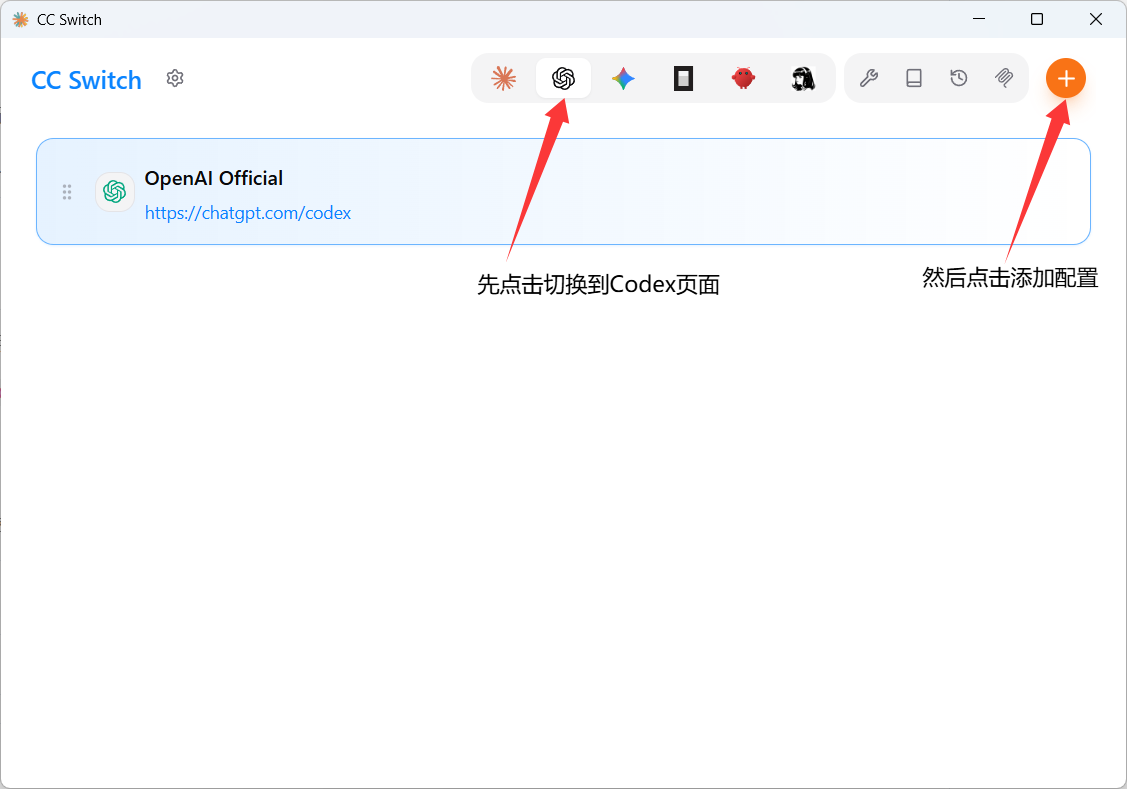This screenshot has height=789, width=1127.
Task: Switch to the Gemini provider page
Action: (623, 77)
